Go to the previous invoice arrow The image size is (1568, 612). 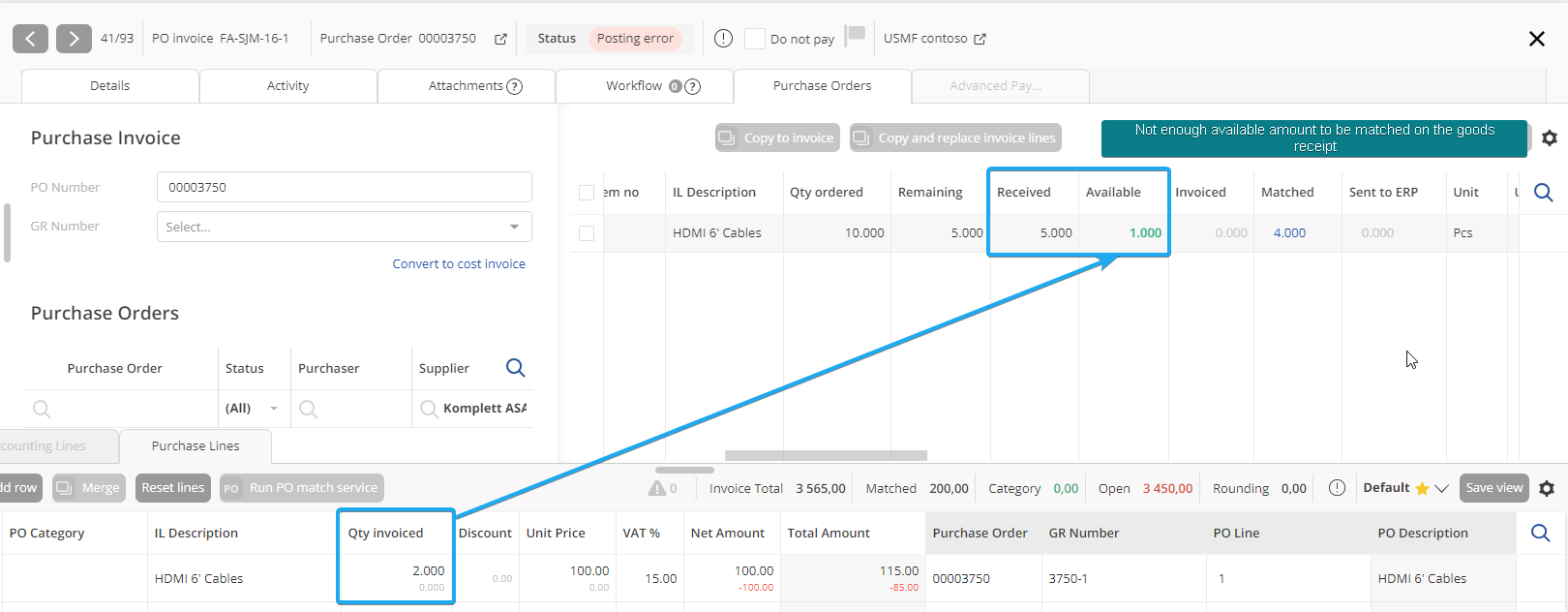click(30, 39)
